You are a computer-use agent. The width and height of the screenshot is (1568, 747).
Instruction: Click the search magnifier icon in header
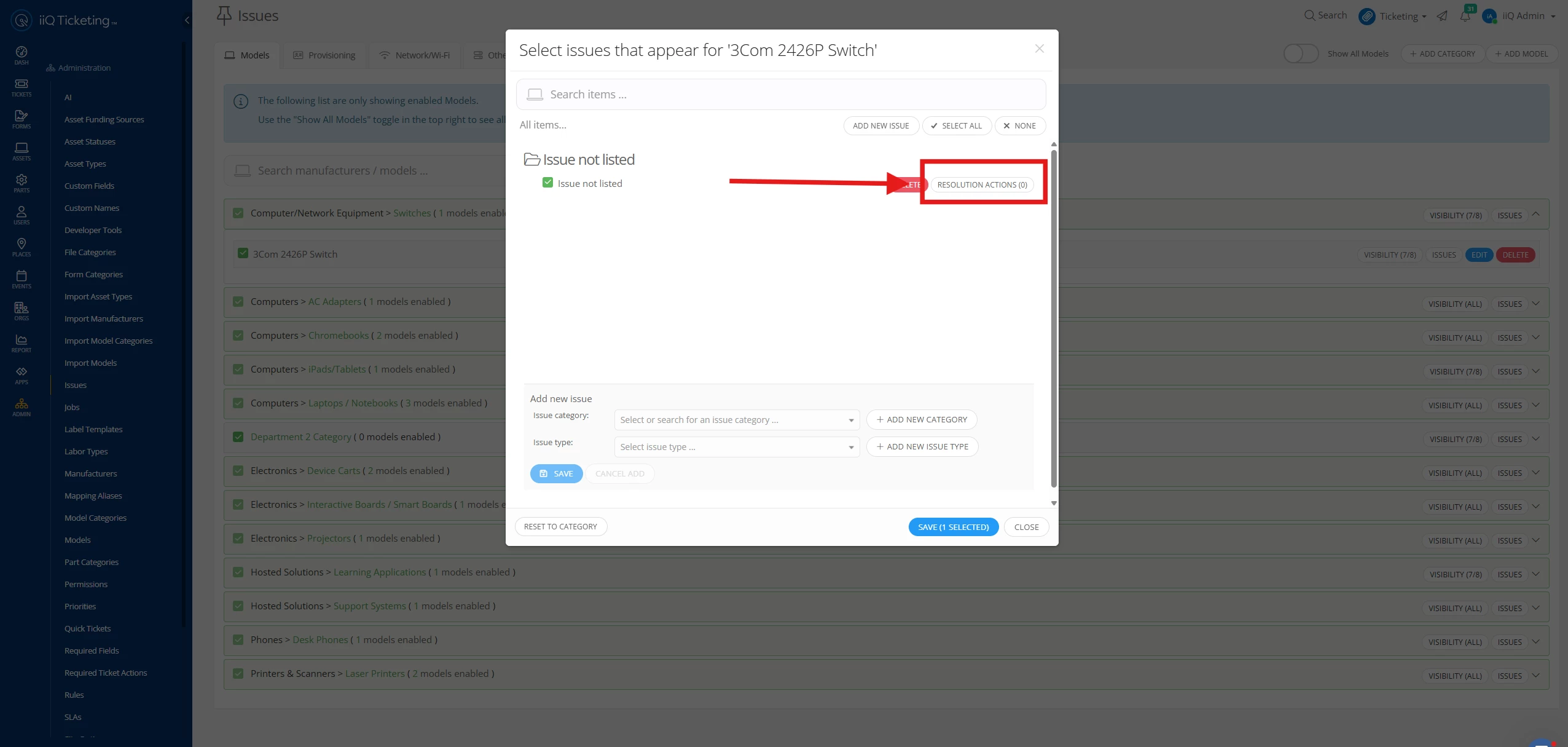[1309, 15]
